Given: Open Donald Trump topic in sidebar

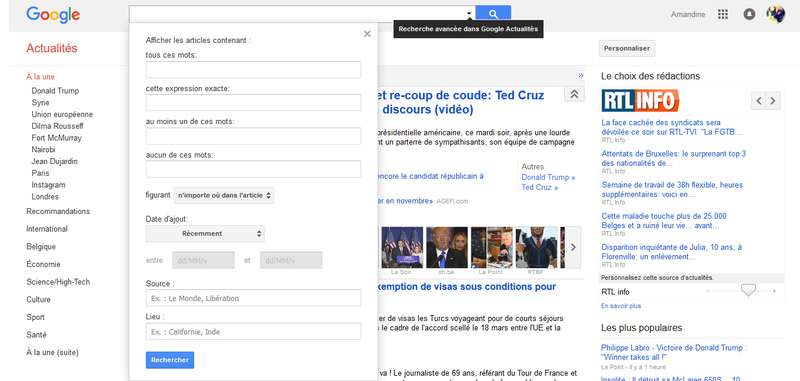Looking at the screenshot, I should pyautogui.click(x=55, y=91).
